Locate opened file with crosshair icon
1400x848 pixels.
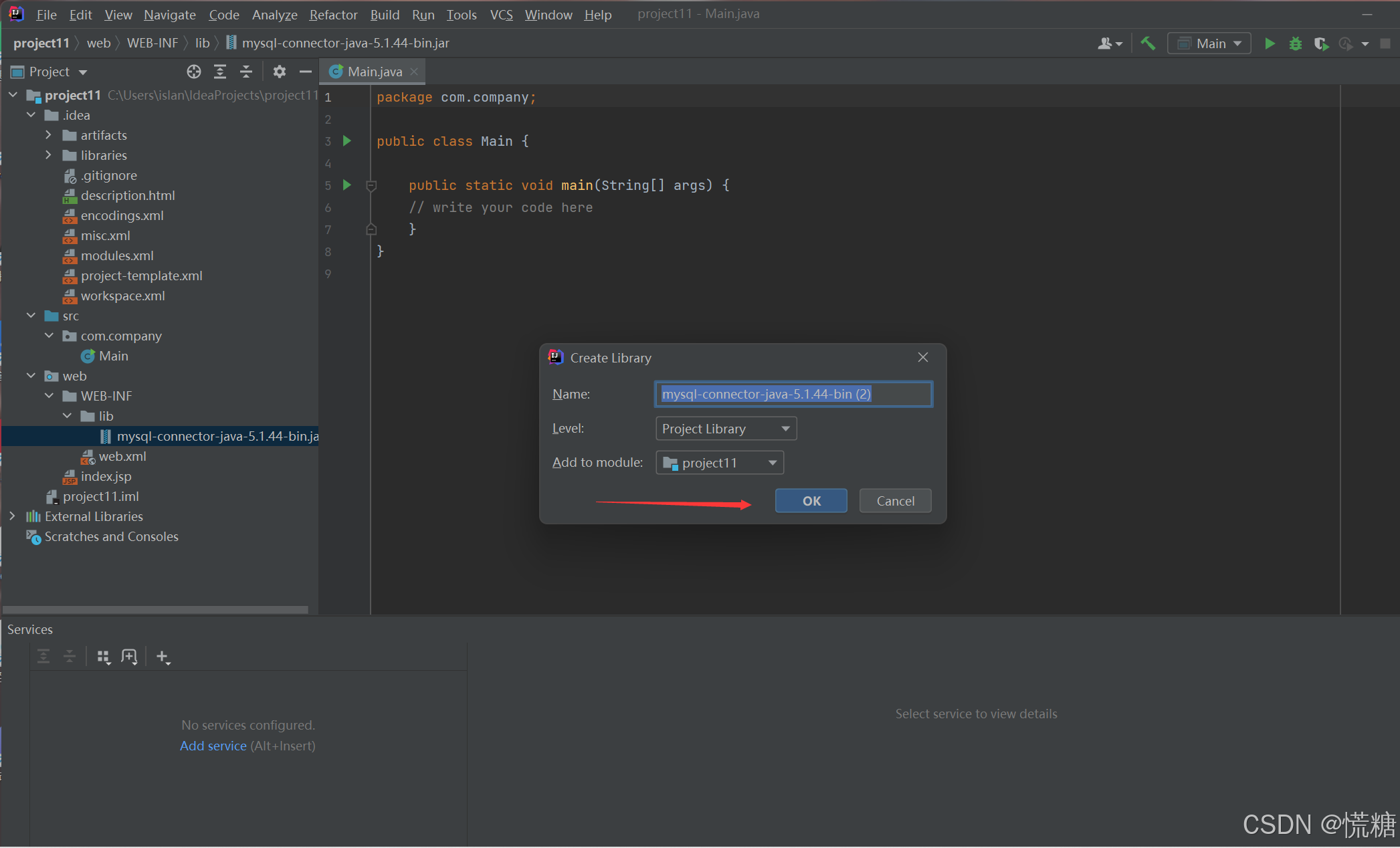(194, 72)
